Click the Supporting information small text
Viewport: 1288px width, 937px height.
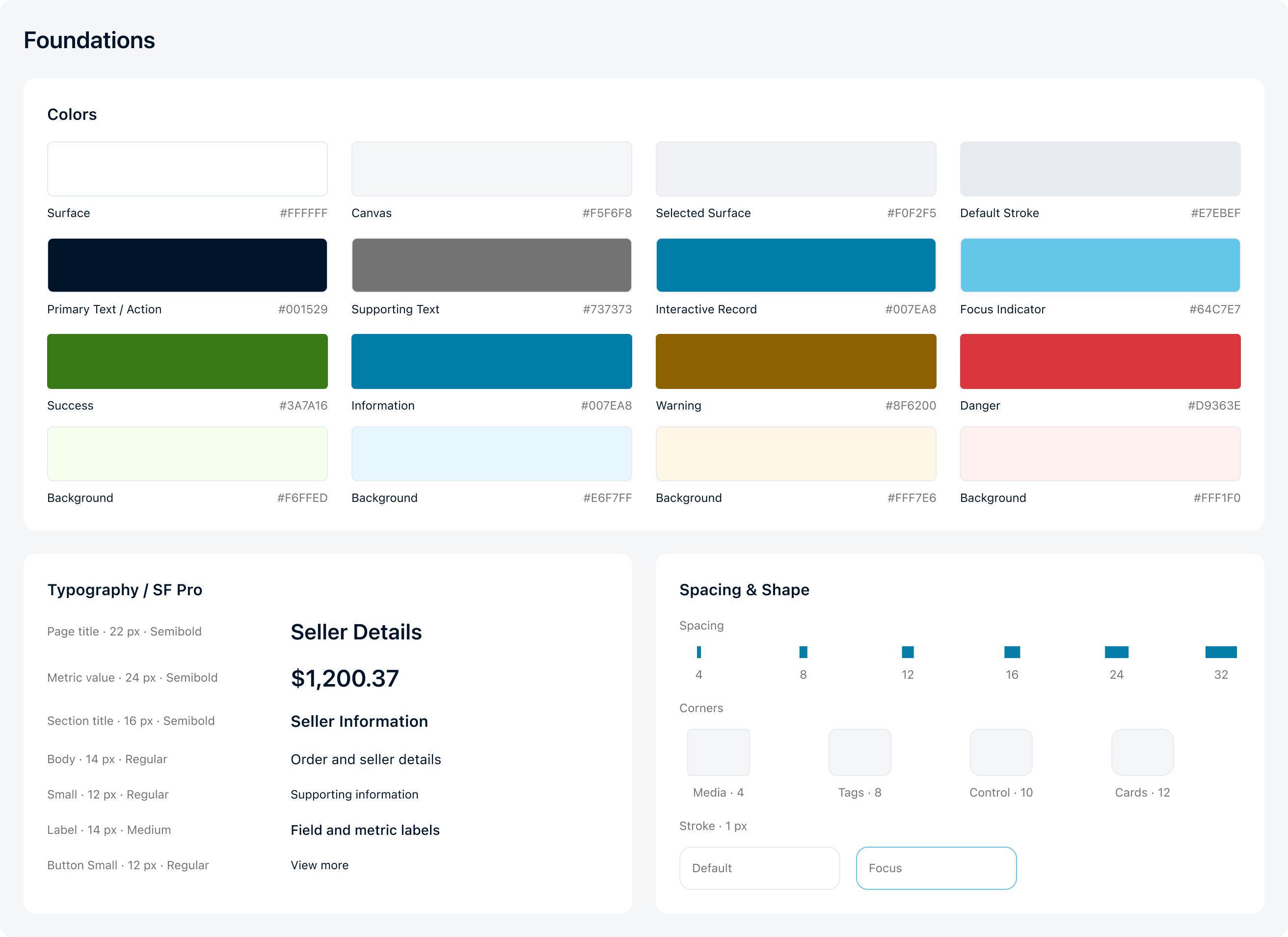(x=354, y=795)
